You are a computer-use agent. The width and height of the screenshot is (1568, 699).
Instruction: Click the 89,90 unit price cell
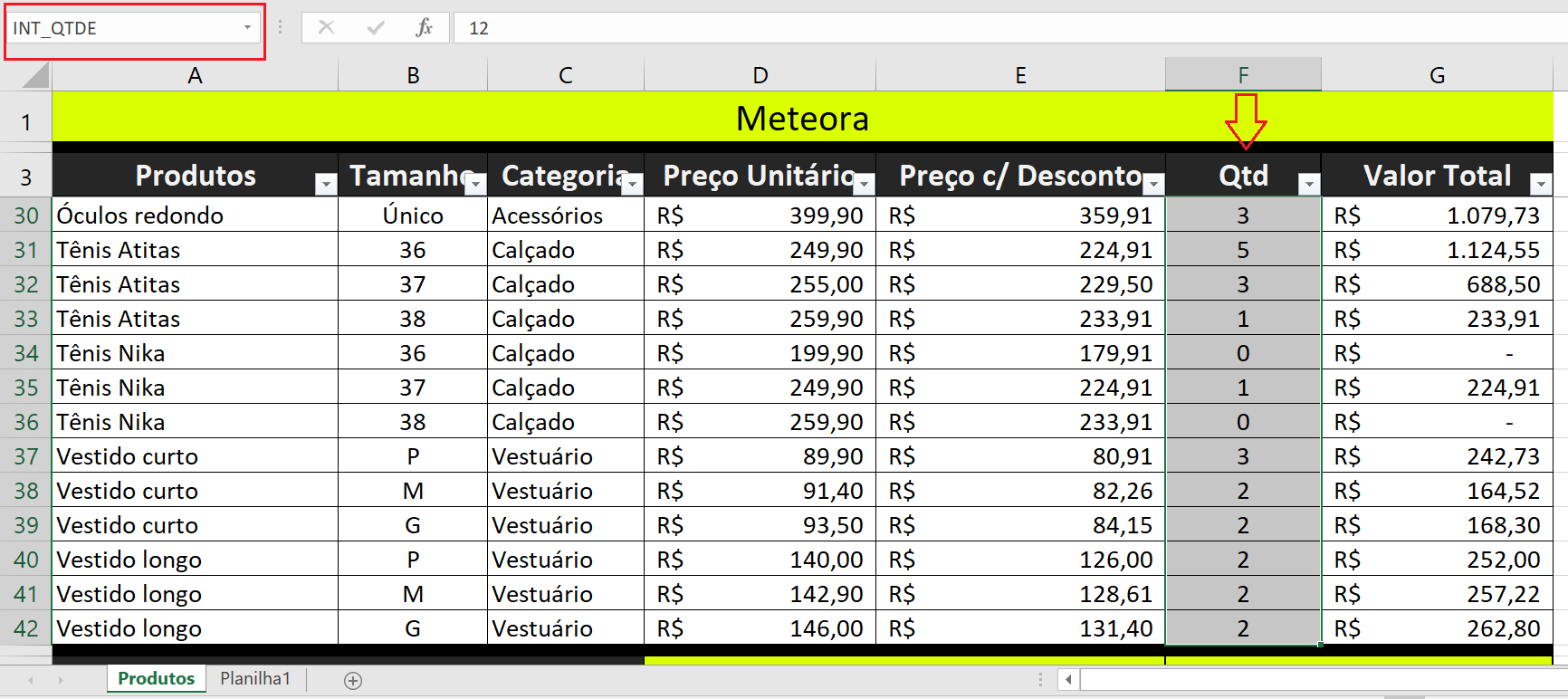pos(760,456)
